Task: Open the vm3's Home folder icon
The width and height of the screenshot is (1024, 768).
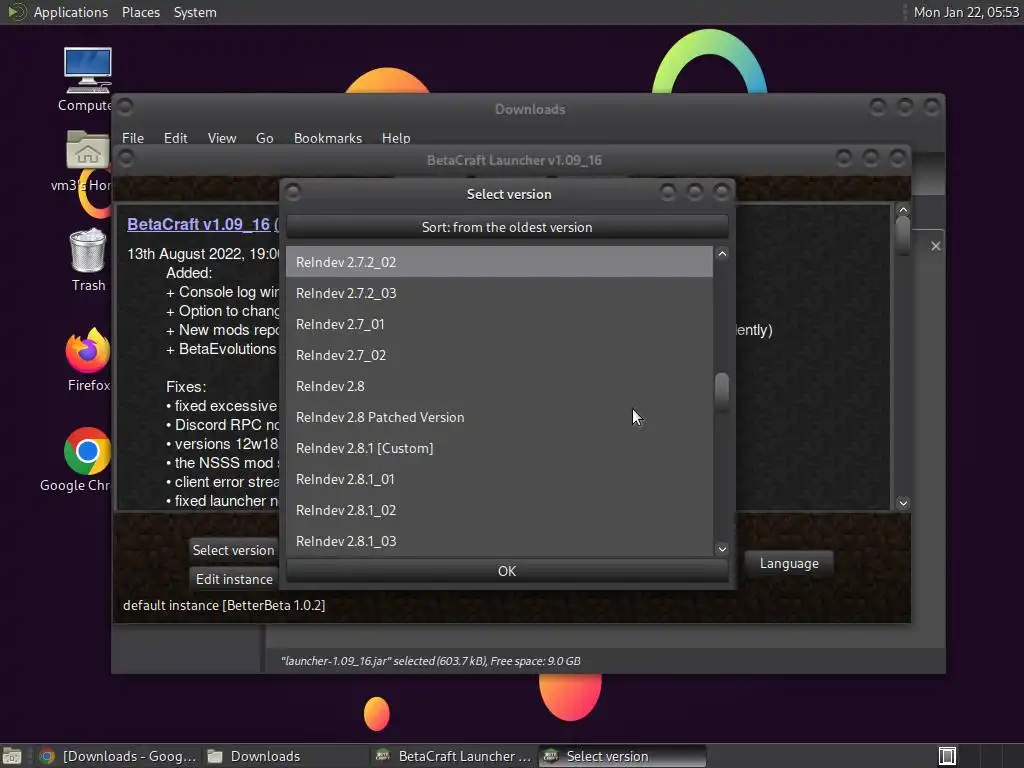Action: [88, 161]
